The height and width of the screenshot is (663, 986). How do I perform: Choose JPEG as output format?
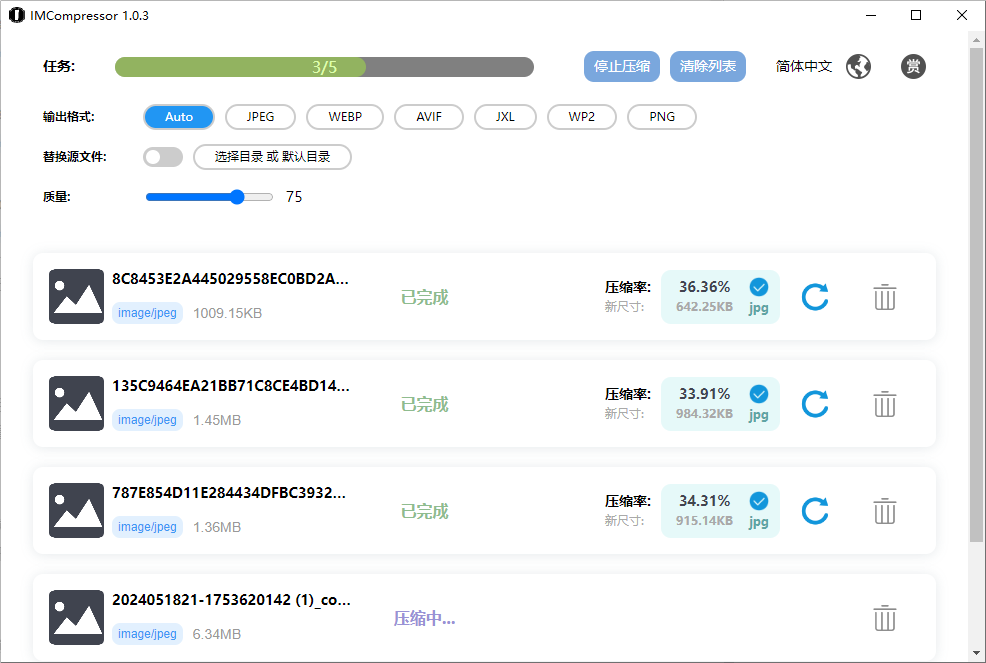tap(261, 117)
